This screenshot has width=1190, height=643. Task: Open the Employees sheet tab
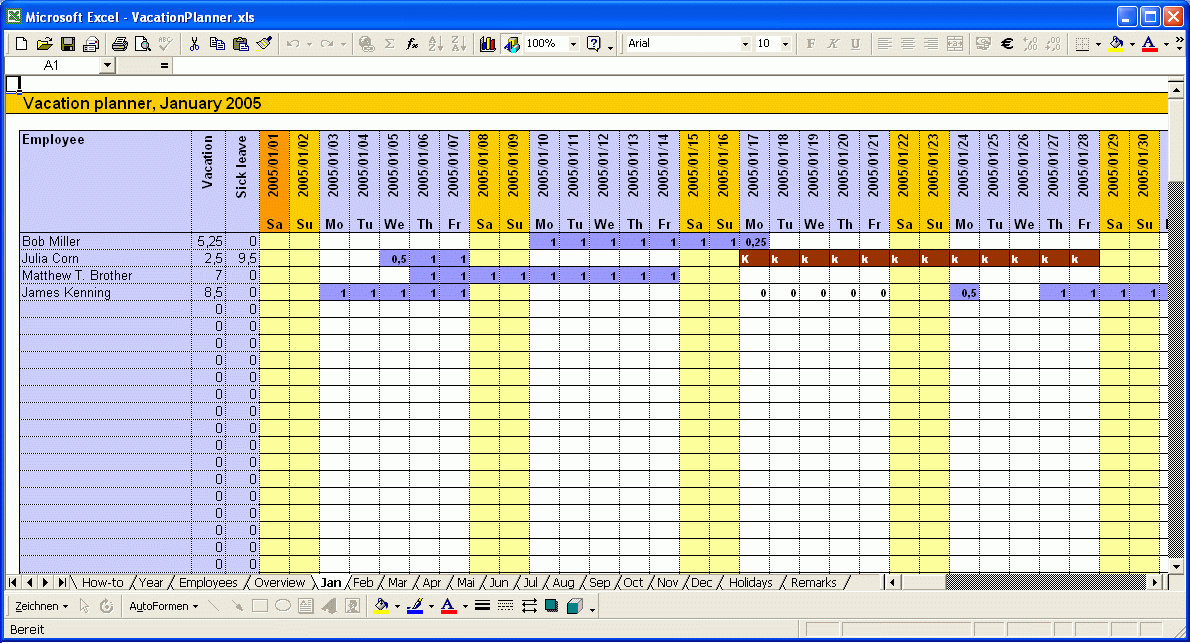coord(208,583)
